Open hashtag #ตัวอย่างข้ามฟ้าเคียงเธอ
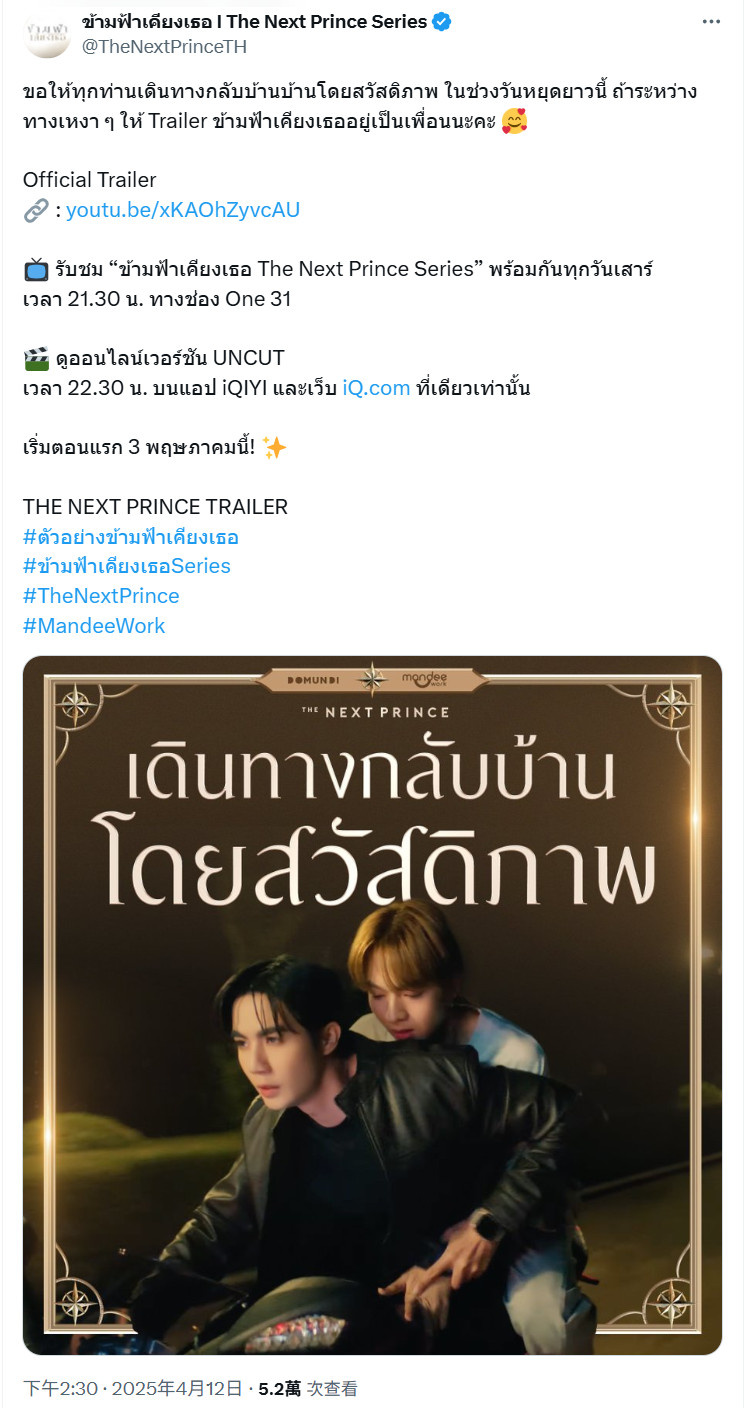This screenshot has width=749, height=1408. (131, 537)
